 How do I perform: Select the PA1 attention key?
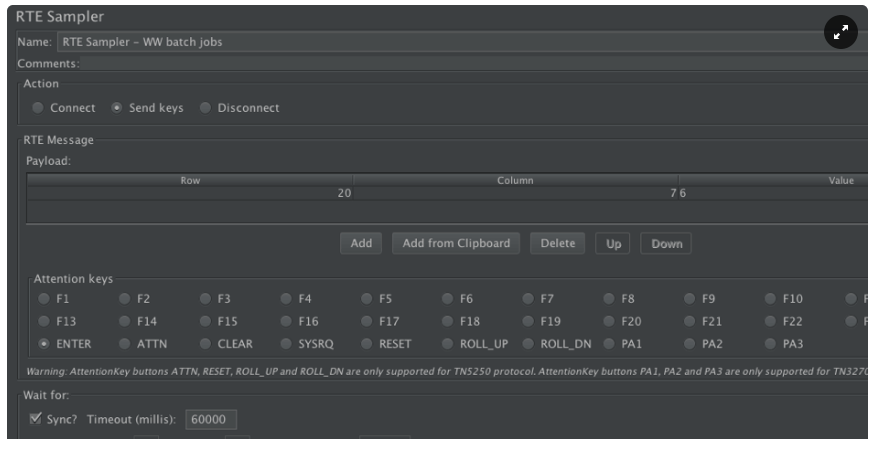point(609,344)
